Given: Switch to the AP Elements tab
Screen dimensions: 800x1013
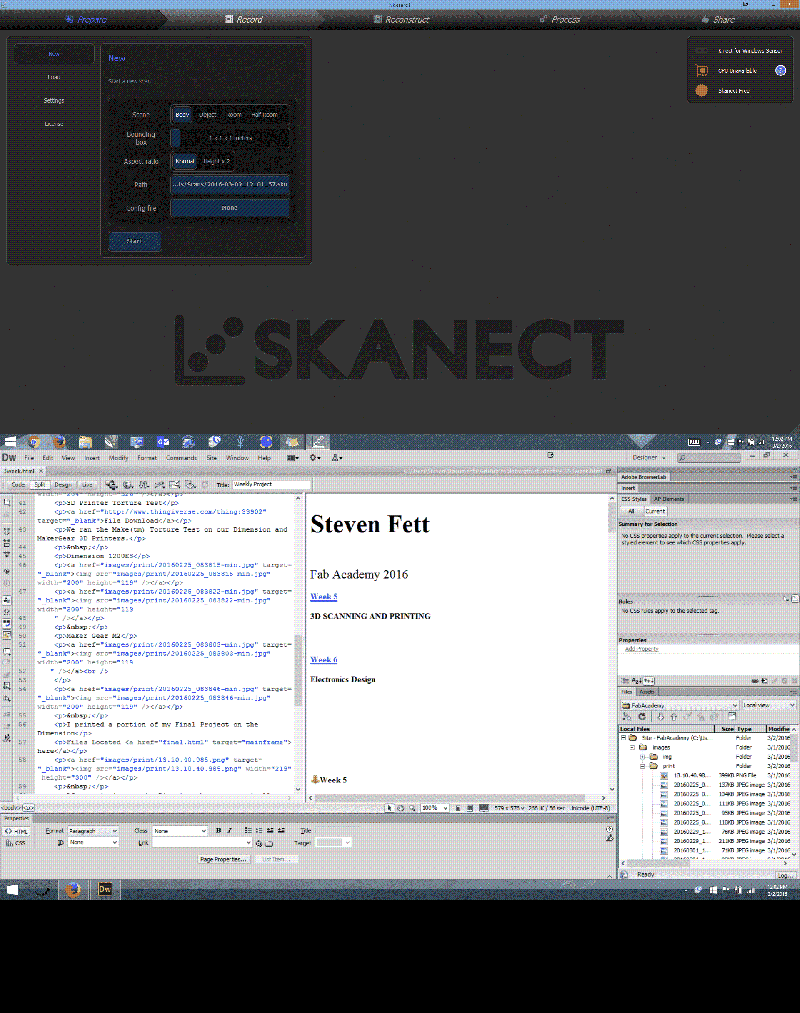Looking at the screenshot, I should (669, 499).
